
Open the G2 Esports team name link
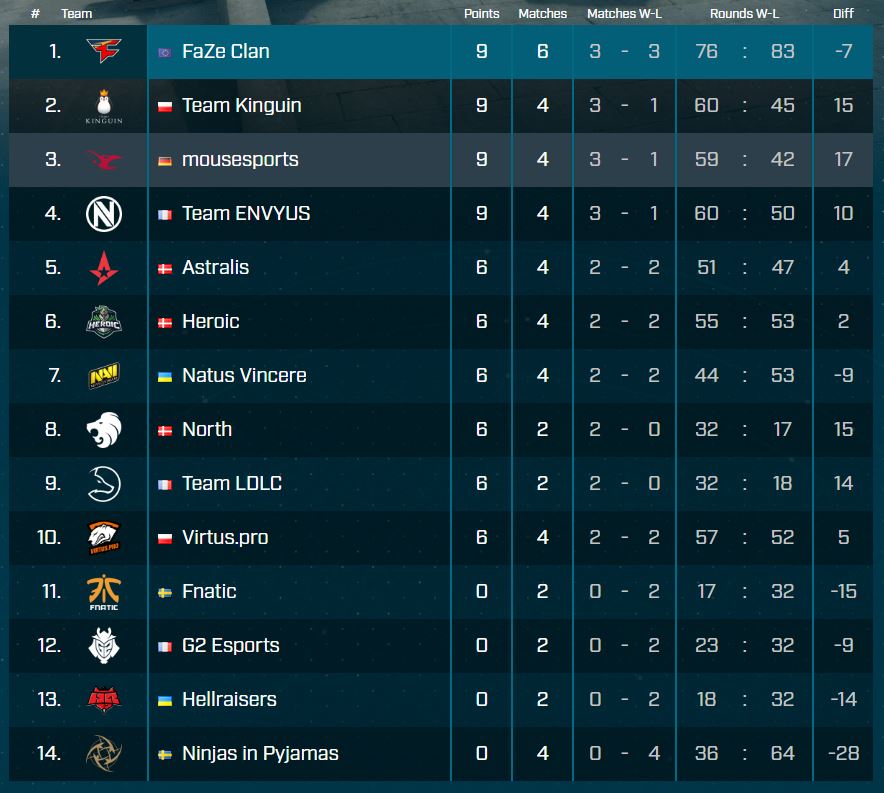(x=231, y=645)
